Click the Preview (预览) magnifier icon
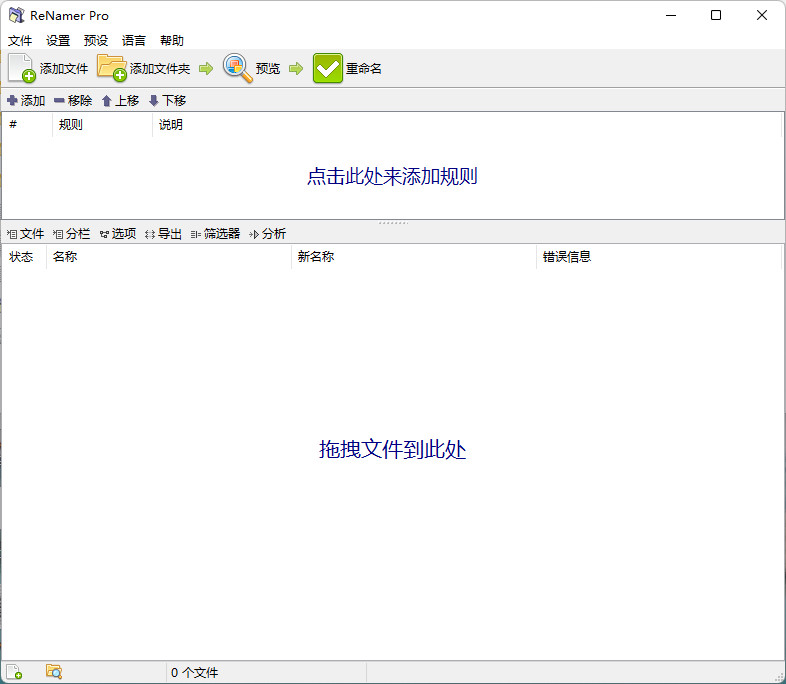 click(238, 68)
